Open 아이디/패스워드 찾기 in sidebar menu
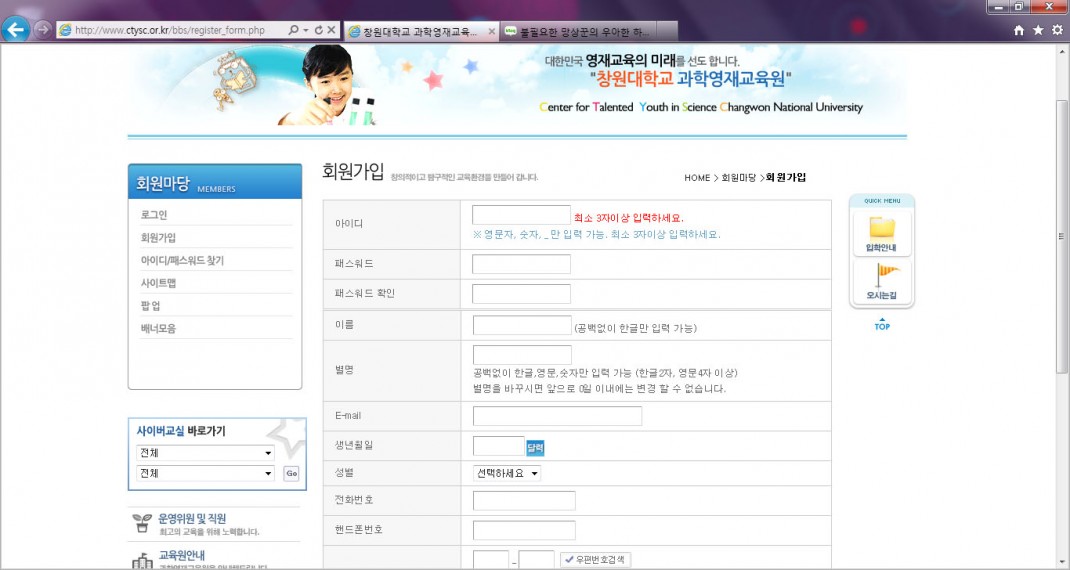Image resolution: width=1070 pixels, height=570 pixels. pyautogui.click(x=182, y=261)
